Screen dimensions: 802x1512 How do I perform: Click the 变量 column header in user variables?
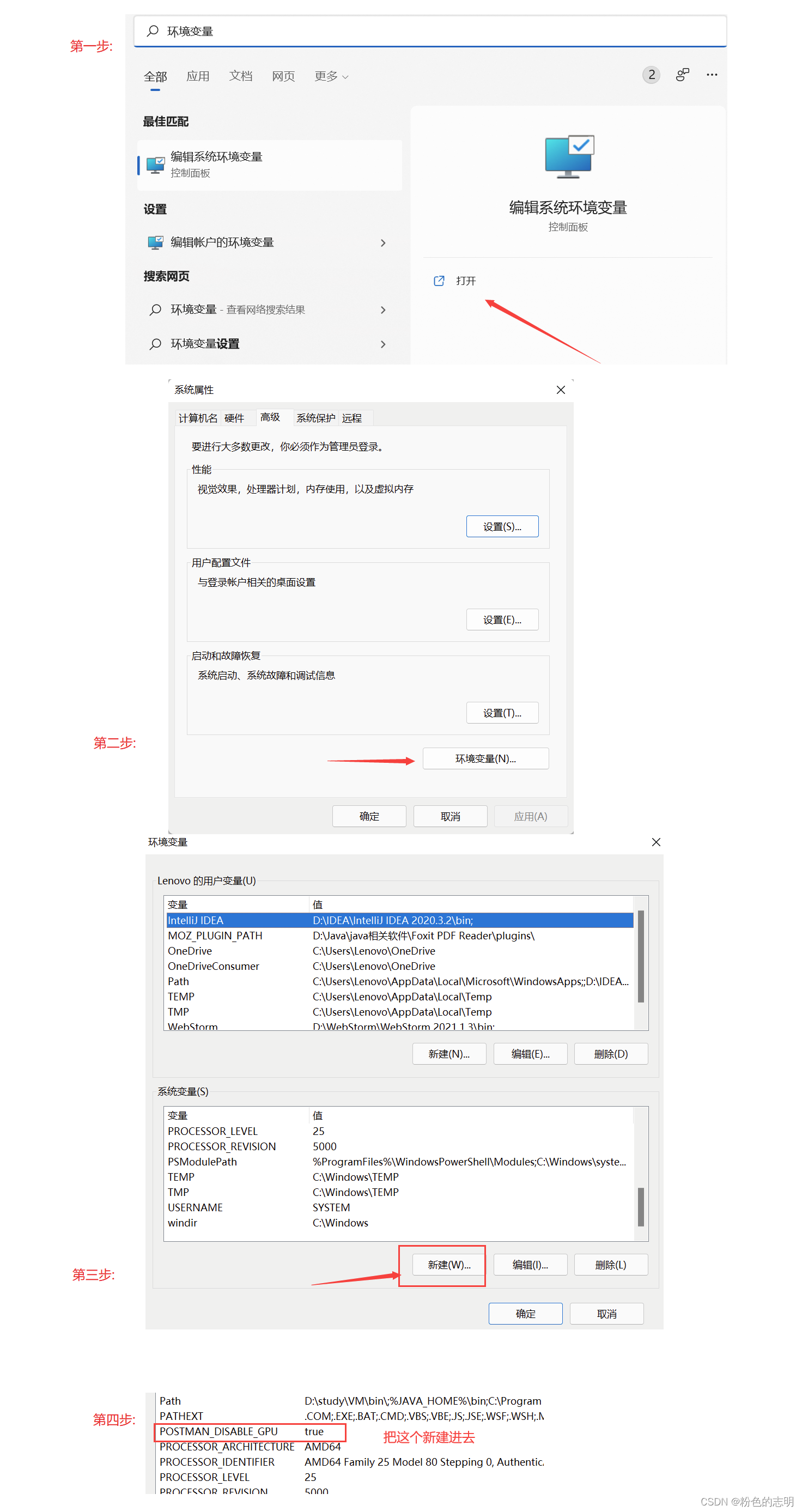click(x=236, y=904)
